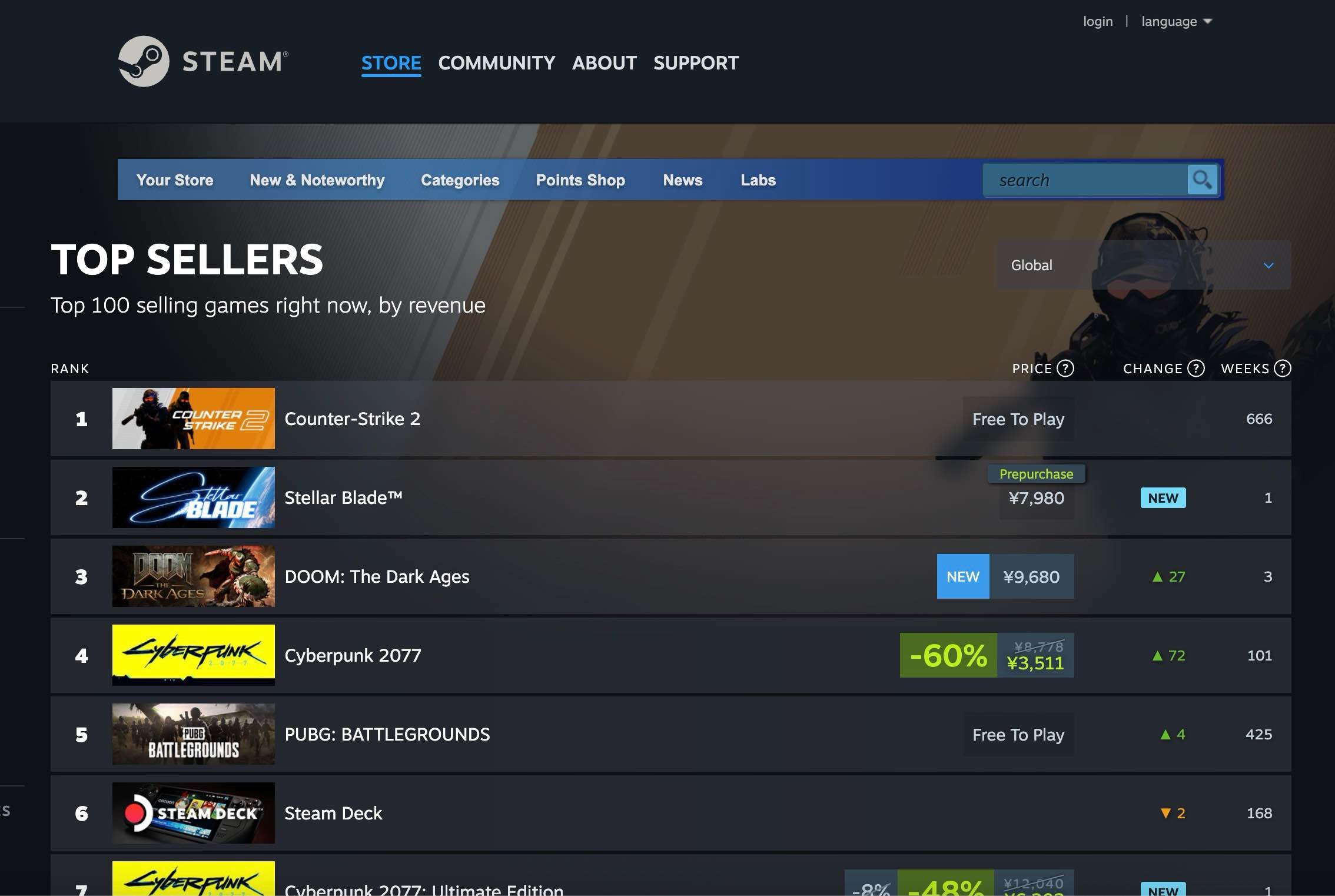Open the language dropdown menu
1335x896 pixels.
[1177, 22]
